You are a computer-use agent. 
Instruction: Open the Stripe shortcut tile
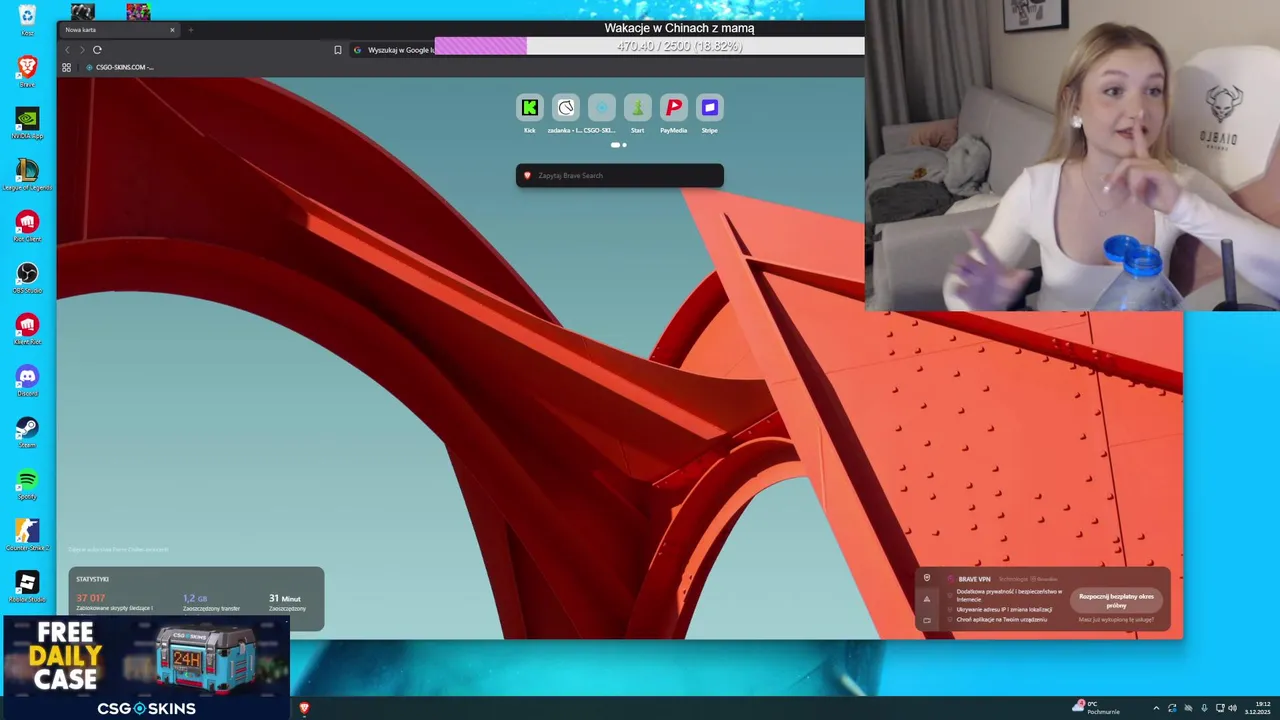(x=709, y=108)
